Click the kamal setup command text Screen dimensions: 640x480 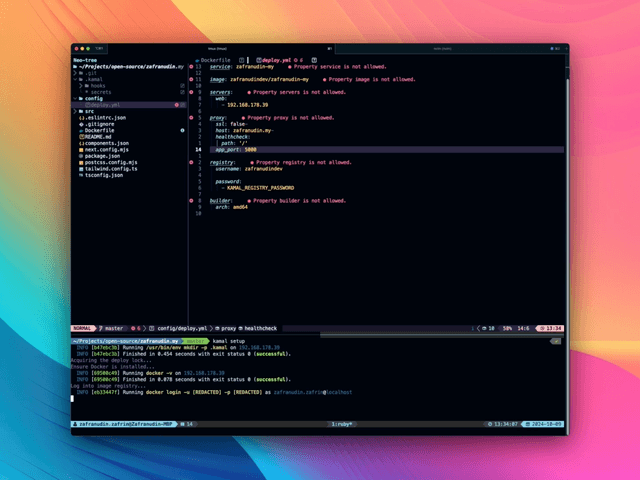pyautogui.click(x=229, y=341)
